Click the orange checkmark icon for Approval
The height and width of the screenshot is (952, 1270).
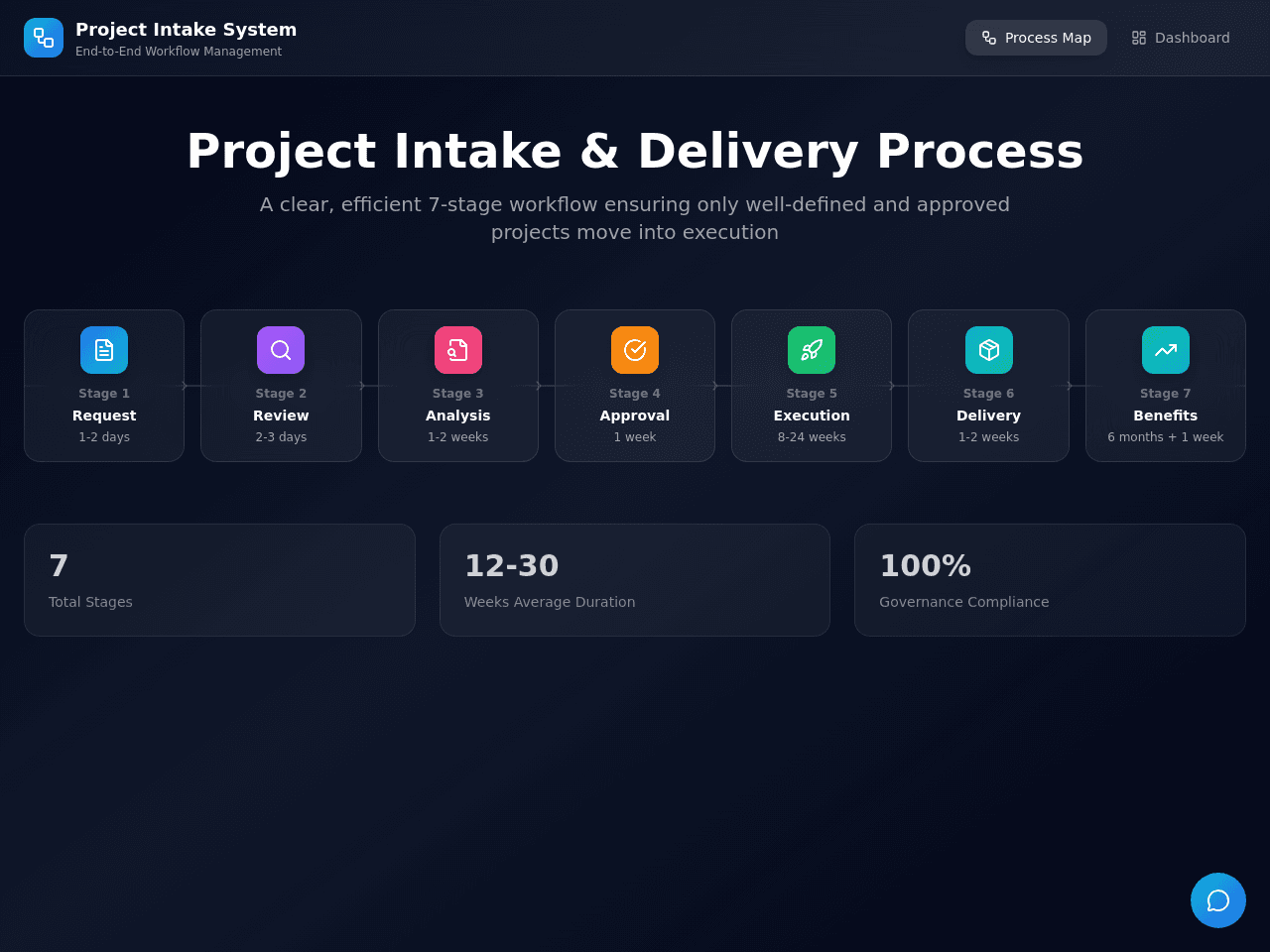635,350
